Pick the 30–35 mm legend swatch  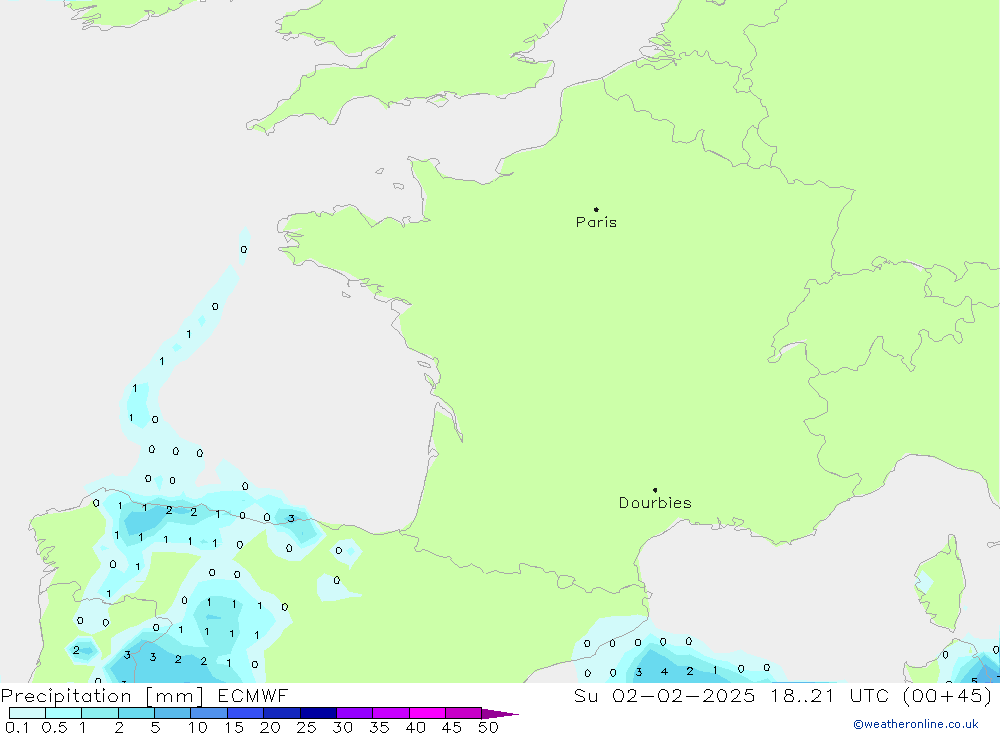[355, 713]
